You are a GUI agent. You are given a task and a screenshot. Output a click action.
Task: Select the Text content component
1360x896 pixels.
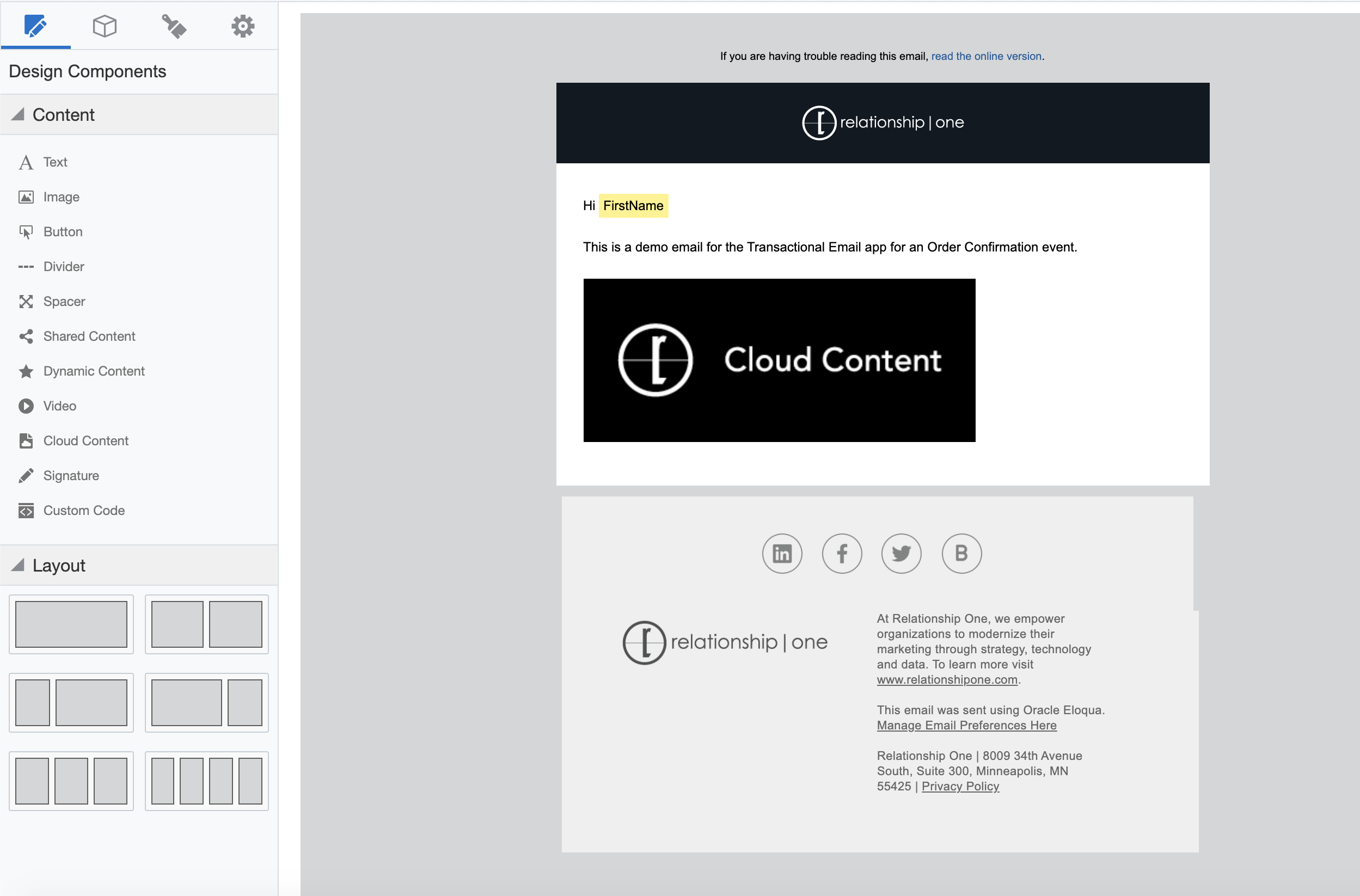[55, 162]
